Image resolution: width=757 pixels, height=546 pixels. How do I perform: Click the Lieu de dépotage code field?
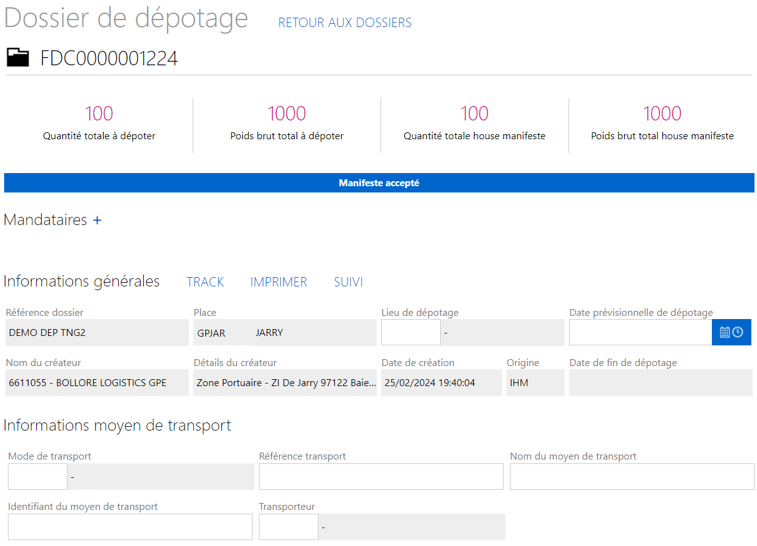(411, 332)
